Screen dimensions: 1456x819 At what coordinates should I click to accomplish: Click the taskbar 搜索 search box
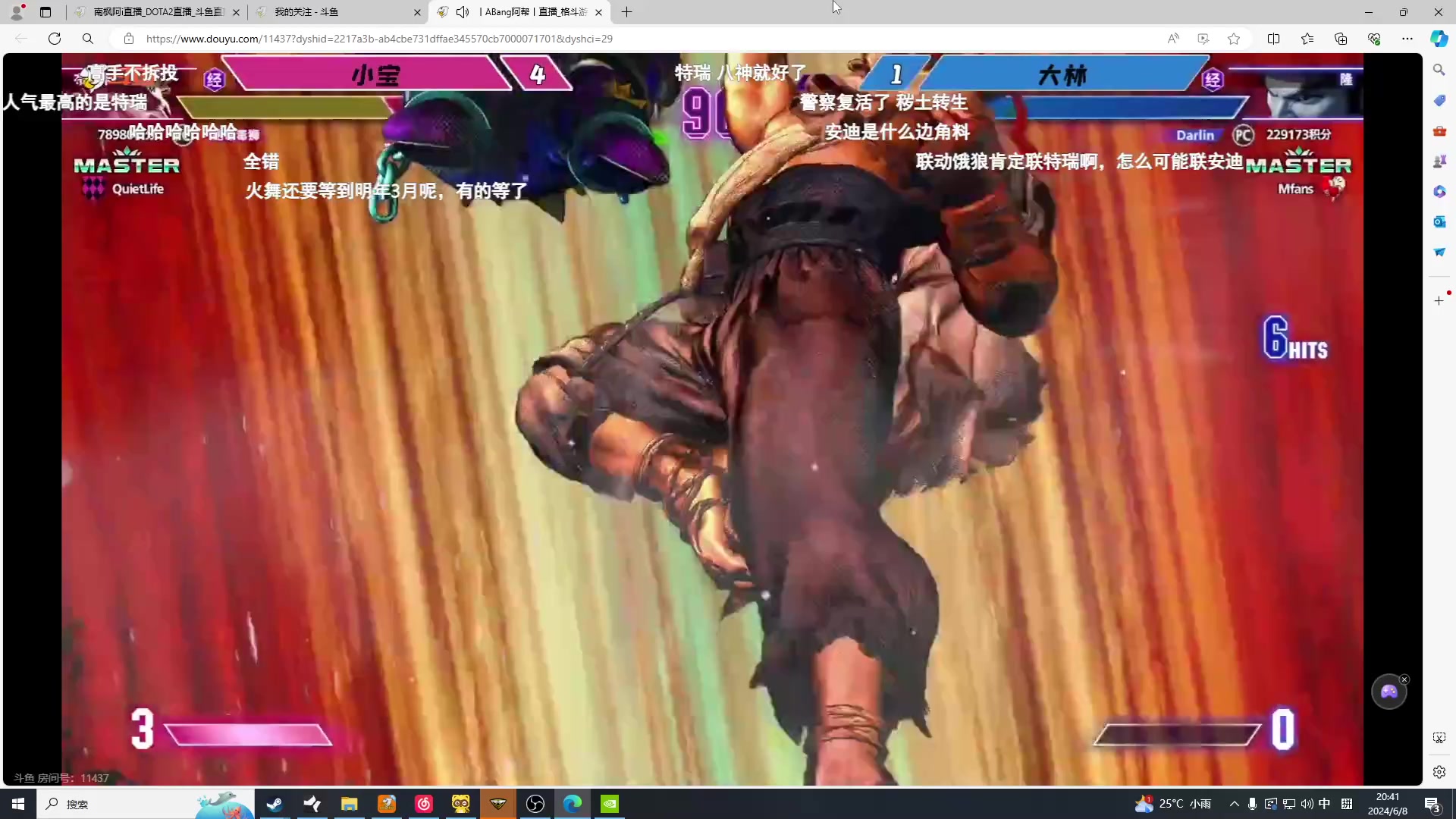[146, 804]
